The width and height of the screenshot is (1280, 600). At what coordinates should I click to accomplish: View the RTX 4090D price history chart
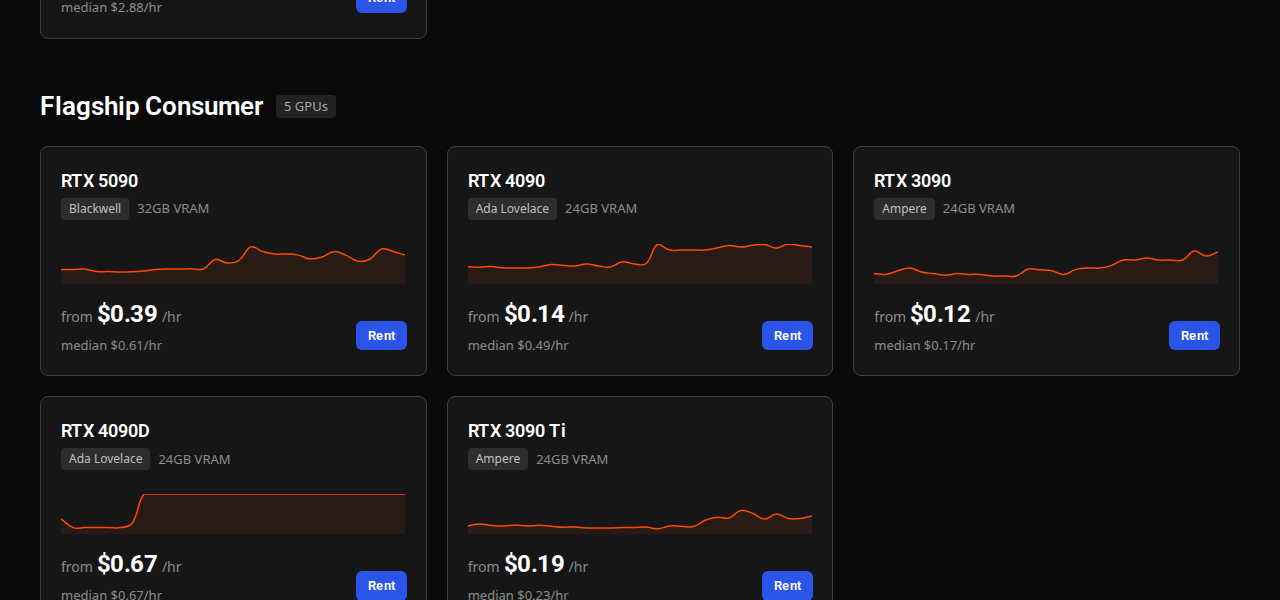[233, 513]
